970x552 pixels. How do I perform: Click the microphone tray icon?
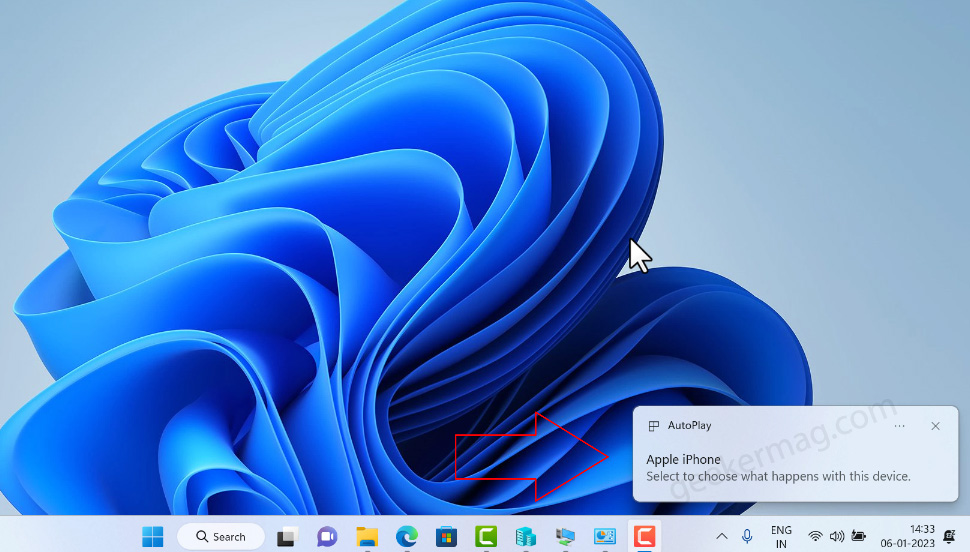click(747, 537)
